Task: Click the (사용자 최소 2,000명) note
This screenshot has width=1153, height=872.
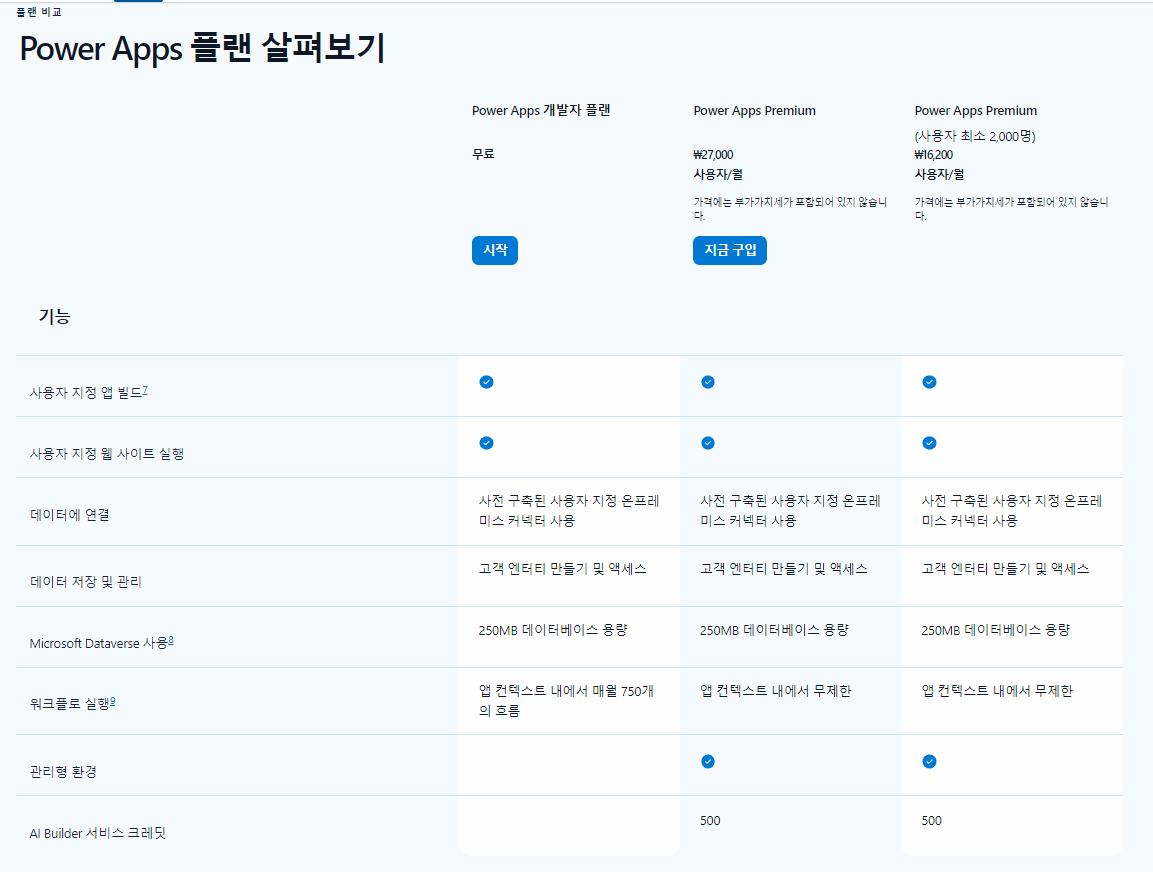Action: click(975, 136)
